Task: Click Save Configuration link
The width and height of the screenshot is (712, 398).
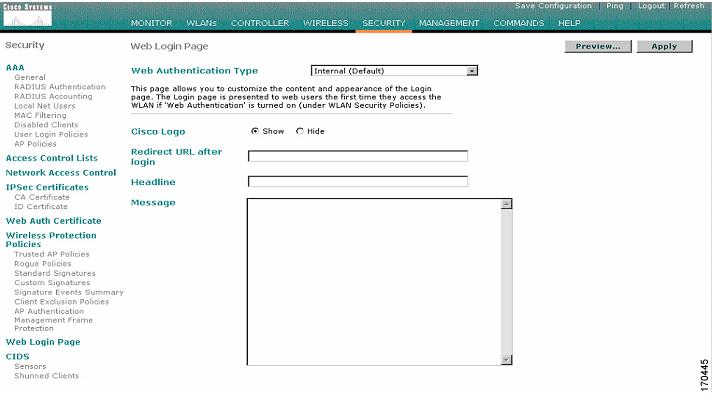Action: point(553,6)
